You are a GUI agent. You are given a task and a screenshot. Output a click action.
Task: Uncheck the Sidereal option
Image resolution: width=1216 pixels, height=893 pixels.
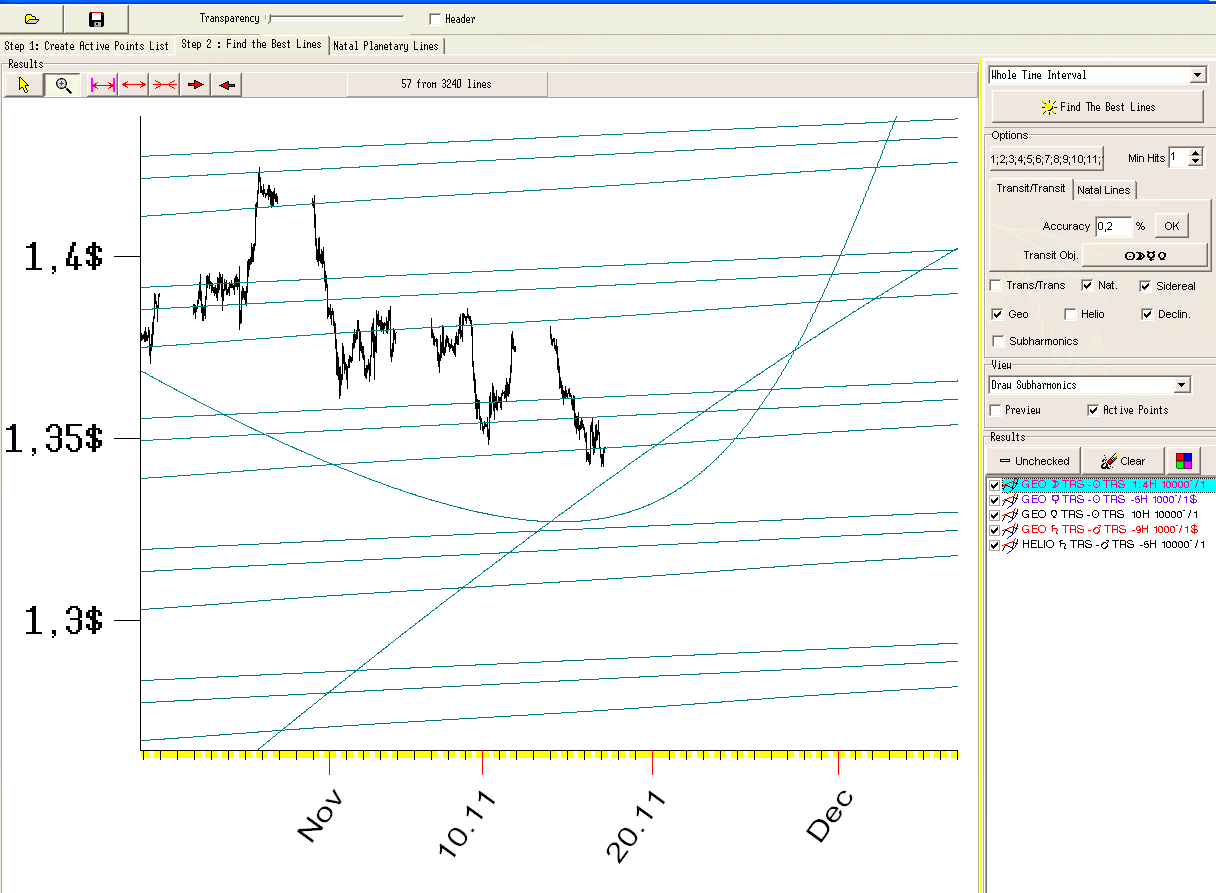[1145, 286]
